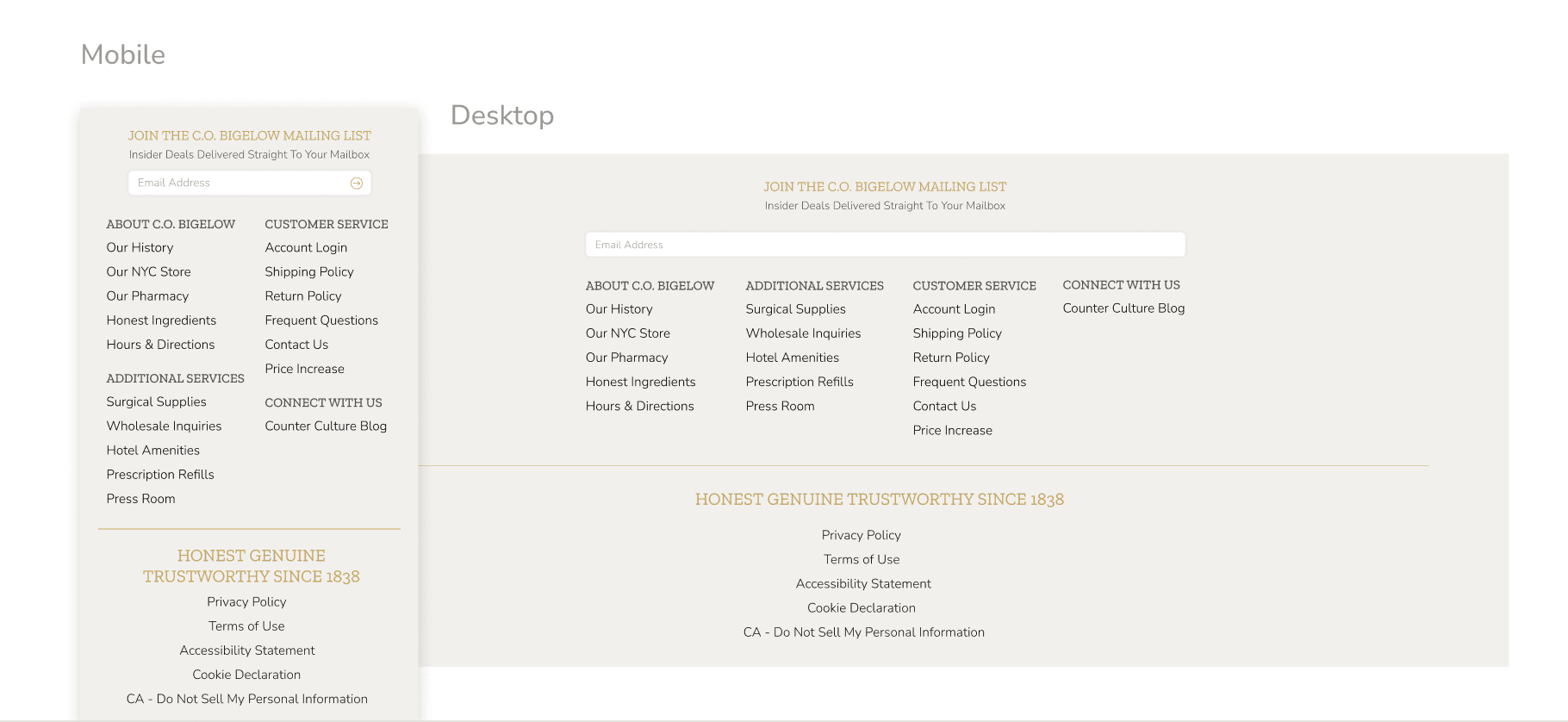Screen dimensions: 1568x722
Task: Open Frequent Questions in mobile footer
Action: [x=321, y=320]
